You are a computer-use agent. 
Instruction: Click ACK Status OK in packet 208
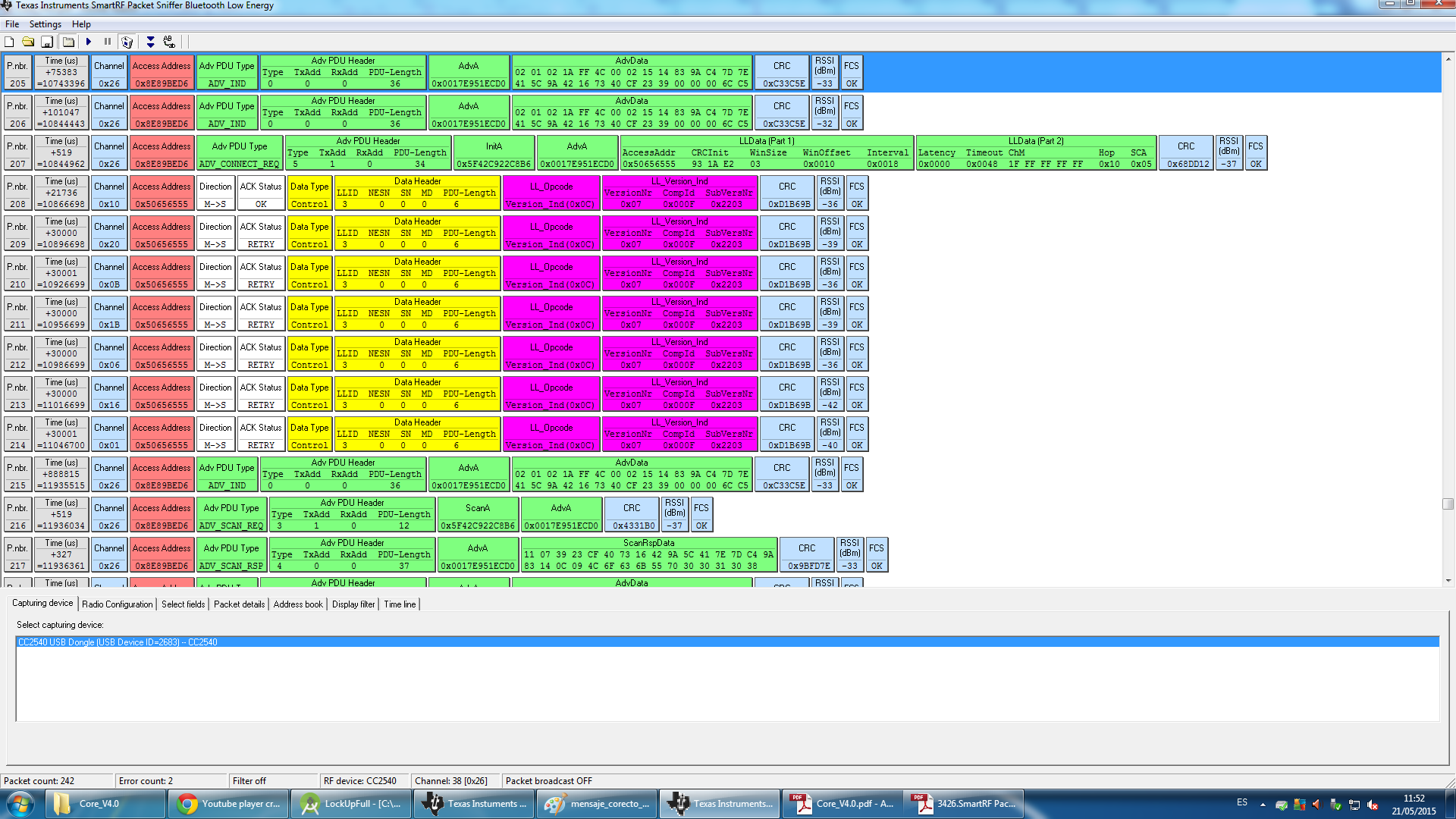(x=261, y=193)
